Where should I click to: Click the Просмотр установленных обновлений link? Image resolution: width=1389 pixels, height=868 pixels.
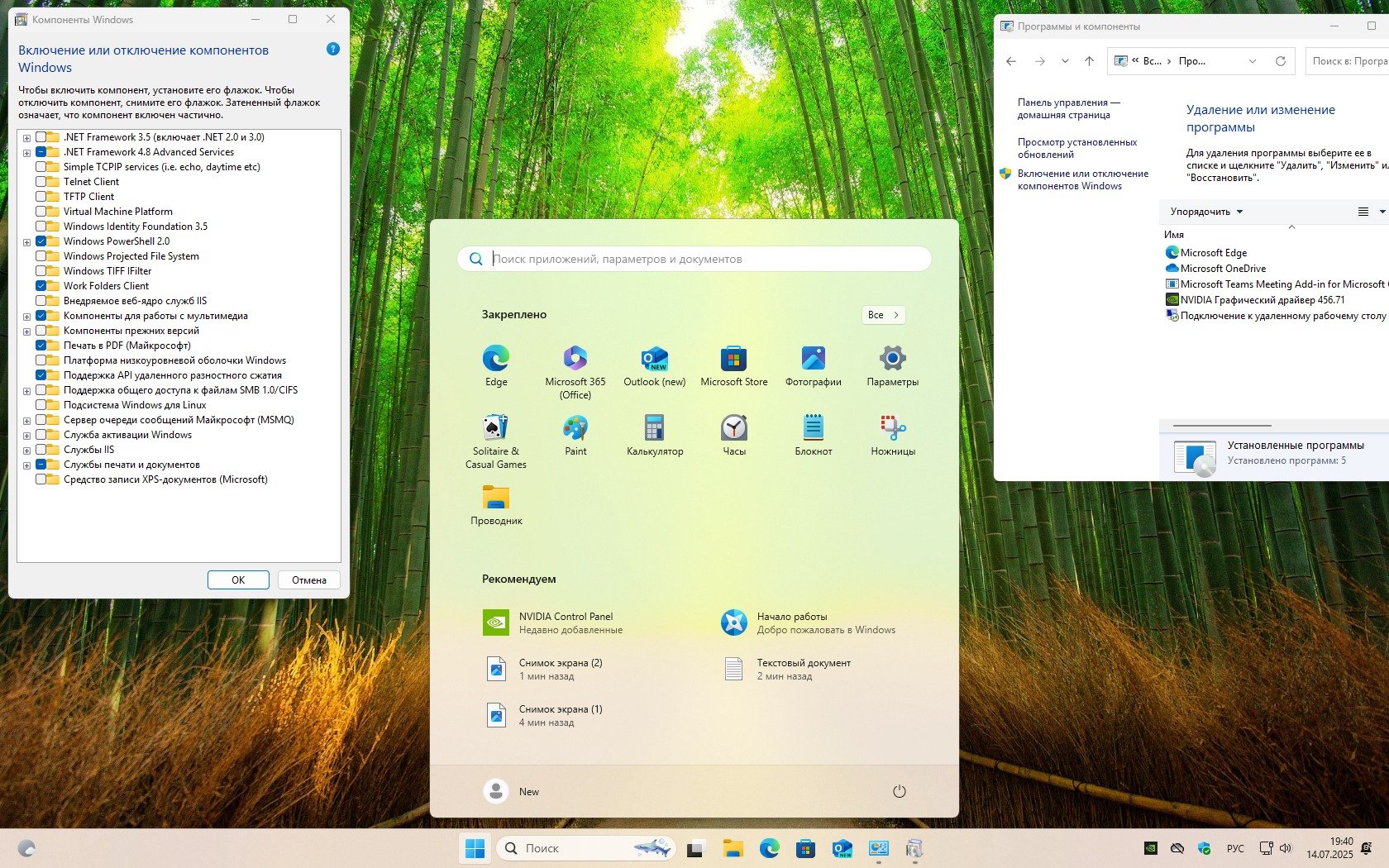click(1076, 148)
